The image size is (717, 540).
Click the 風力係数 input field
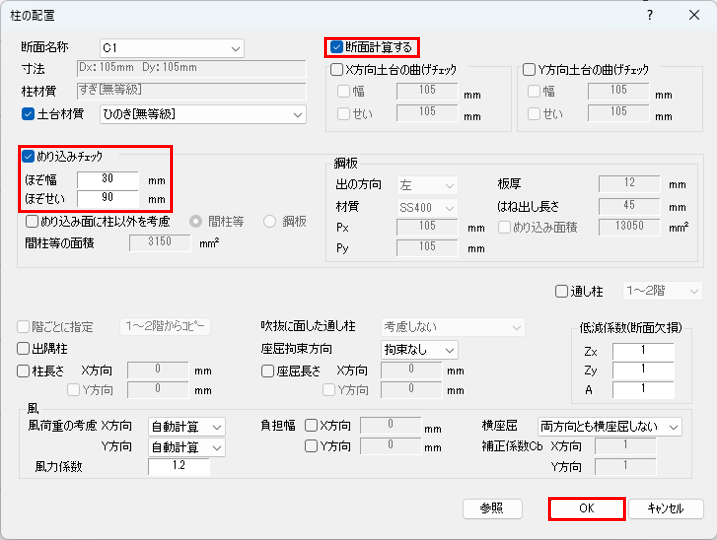click(x=186, y=466)
